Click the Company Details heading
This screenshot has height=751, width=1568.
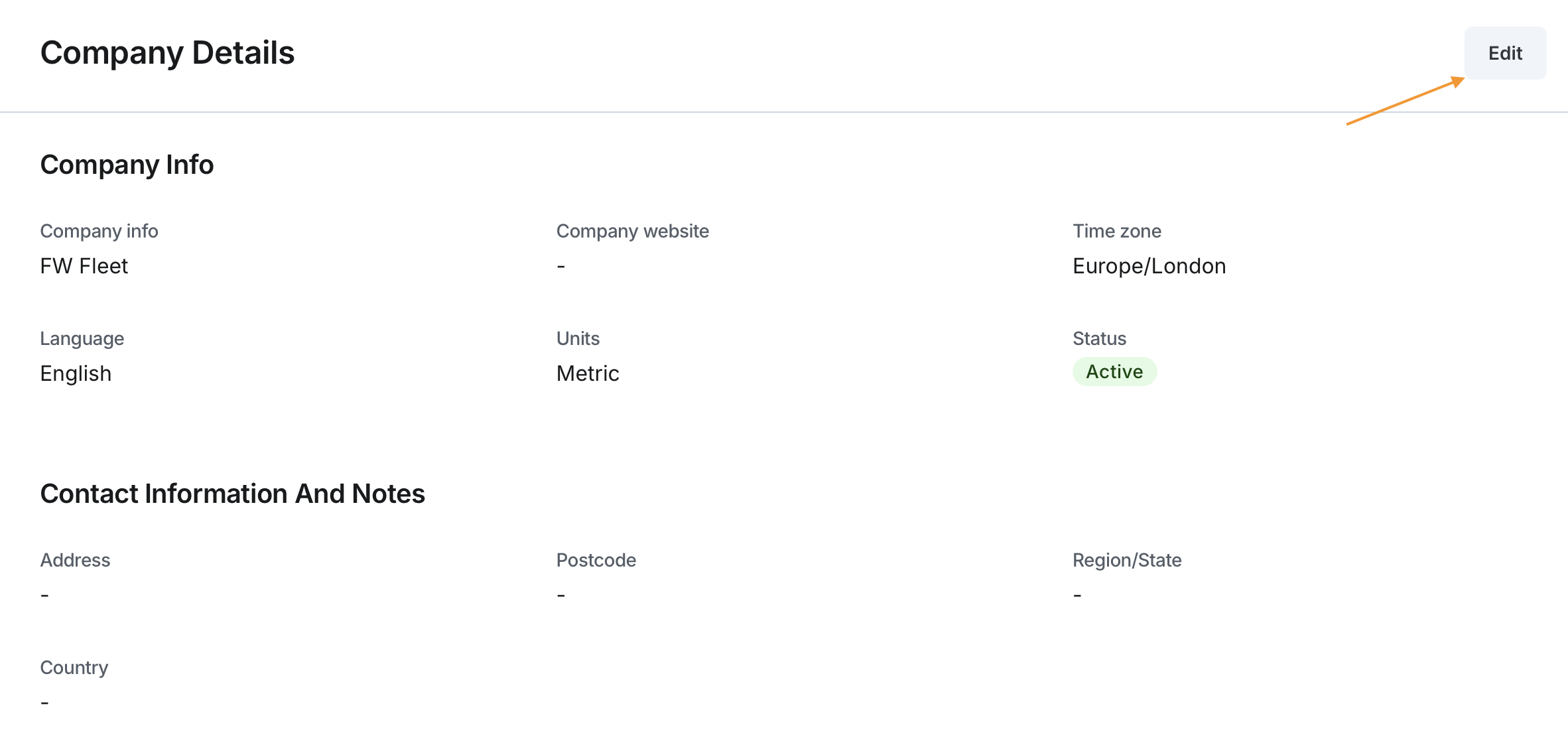[167, 53]
